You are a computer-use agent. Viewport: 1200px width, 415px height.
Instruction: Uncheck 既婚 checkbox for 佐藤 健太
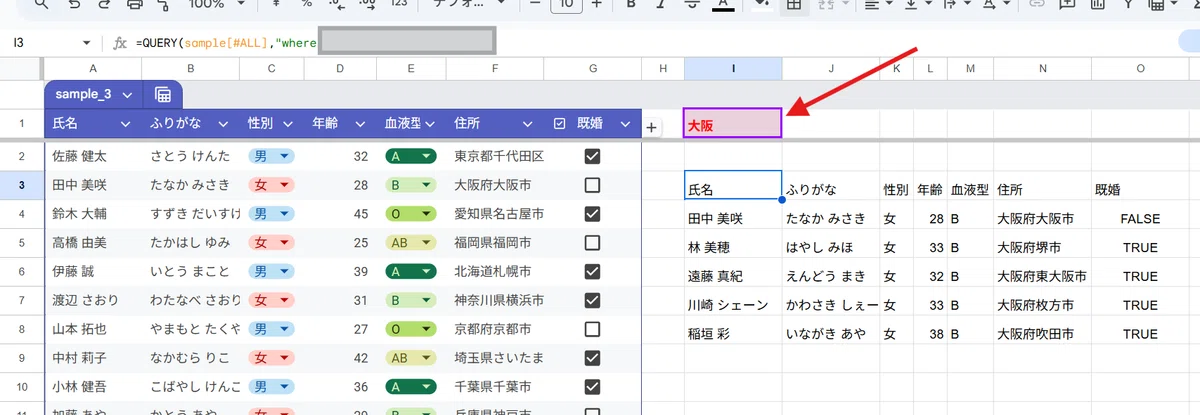click(x=592, y=156)
